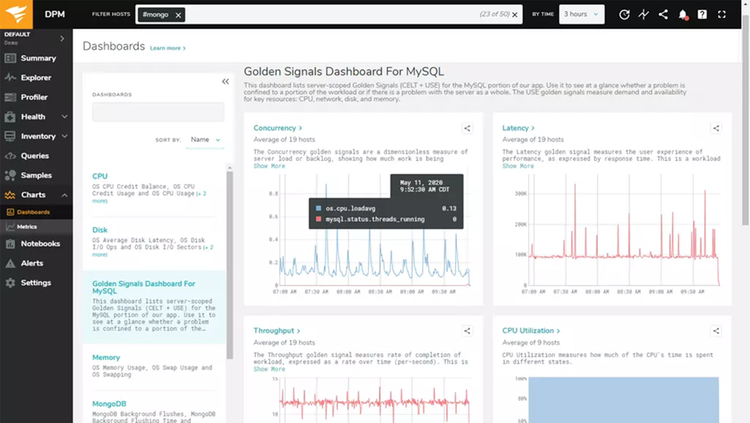Viewport: 750px width, 423px height.
Task: Click the live activity pulse icon
Action: point(644,14)
